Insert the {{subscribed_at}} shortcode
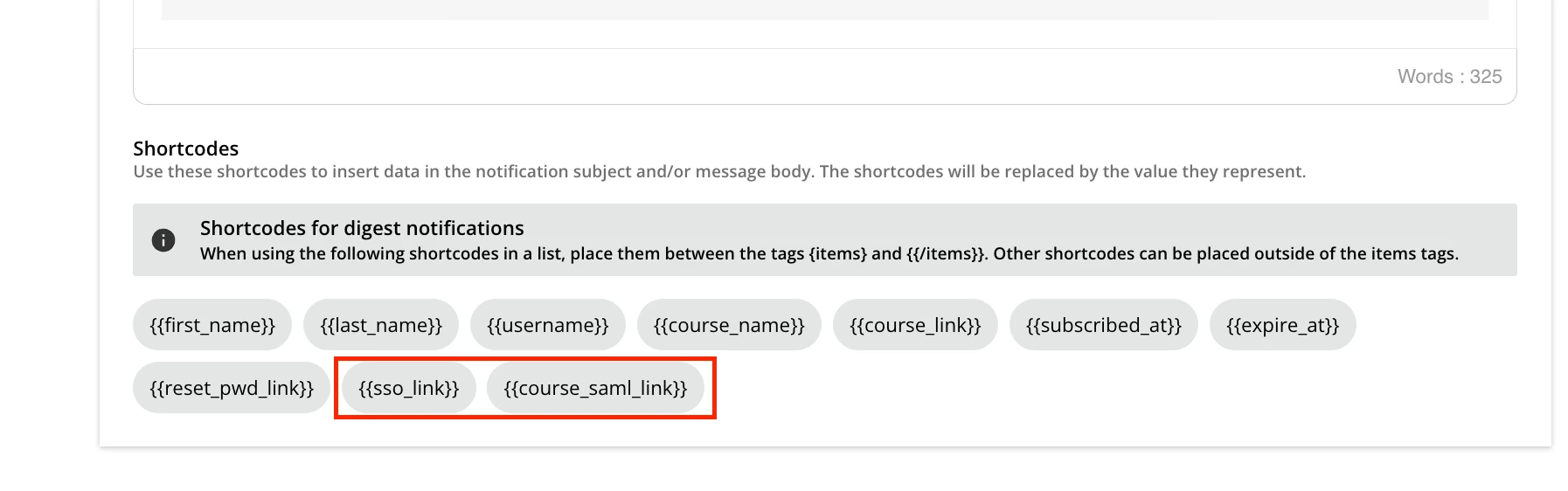The height and width of the screenshot is (491, 1568). 1103,325
